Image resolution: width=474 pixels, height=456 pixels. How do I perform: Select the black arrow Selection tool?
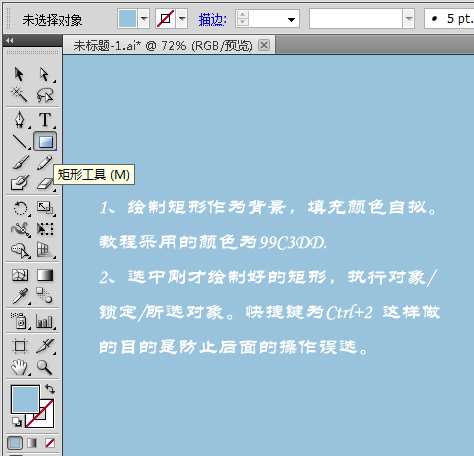point(19,74)
